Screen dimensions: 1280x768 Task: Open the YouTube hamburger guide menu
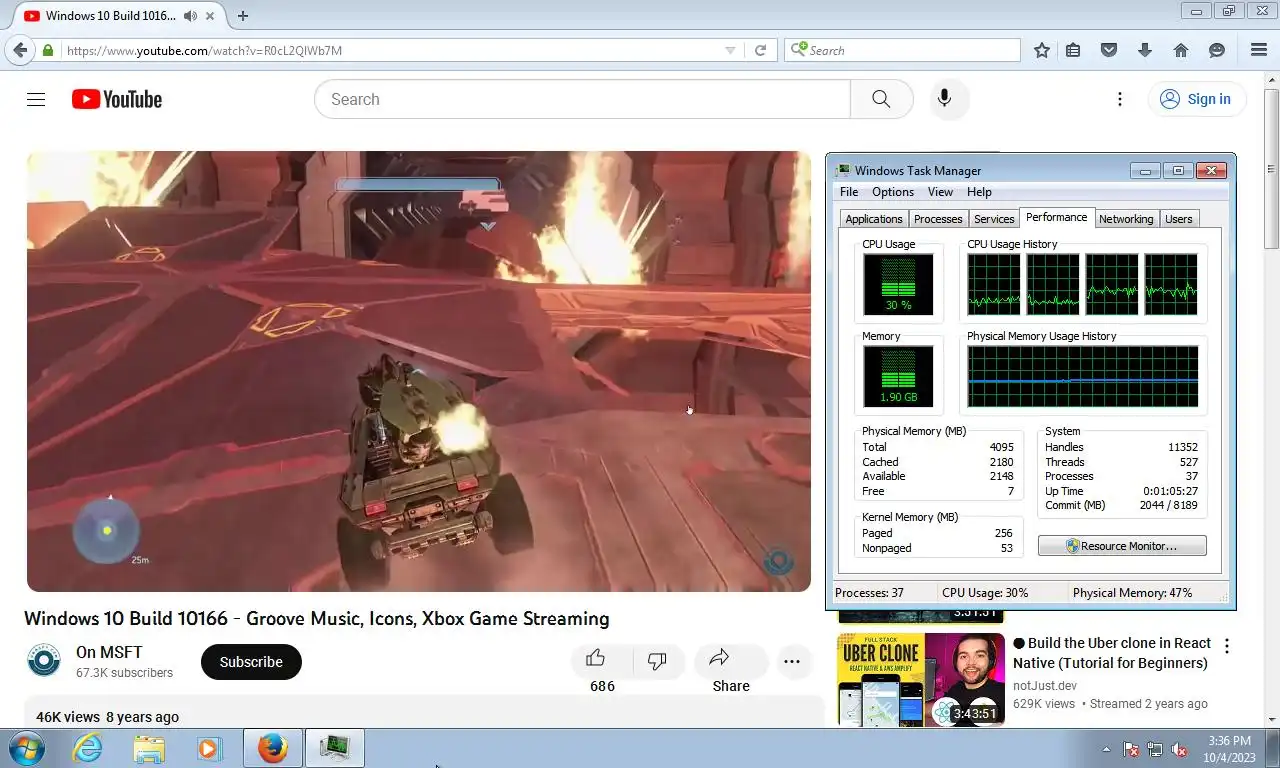tap(36, 99)
